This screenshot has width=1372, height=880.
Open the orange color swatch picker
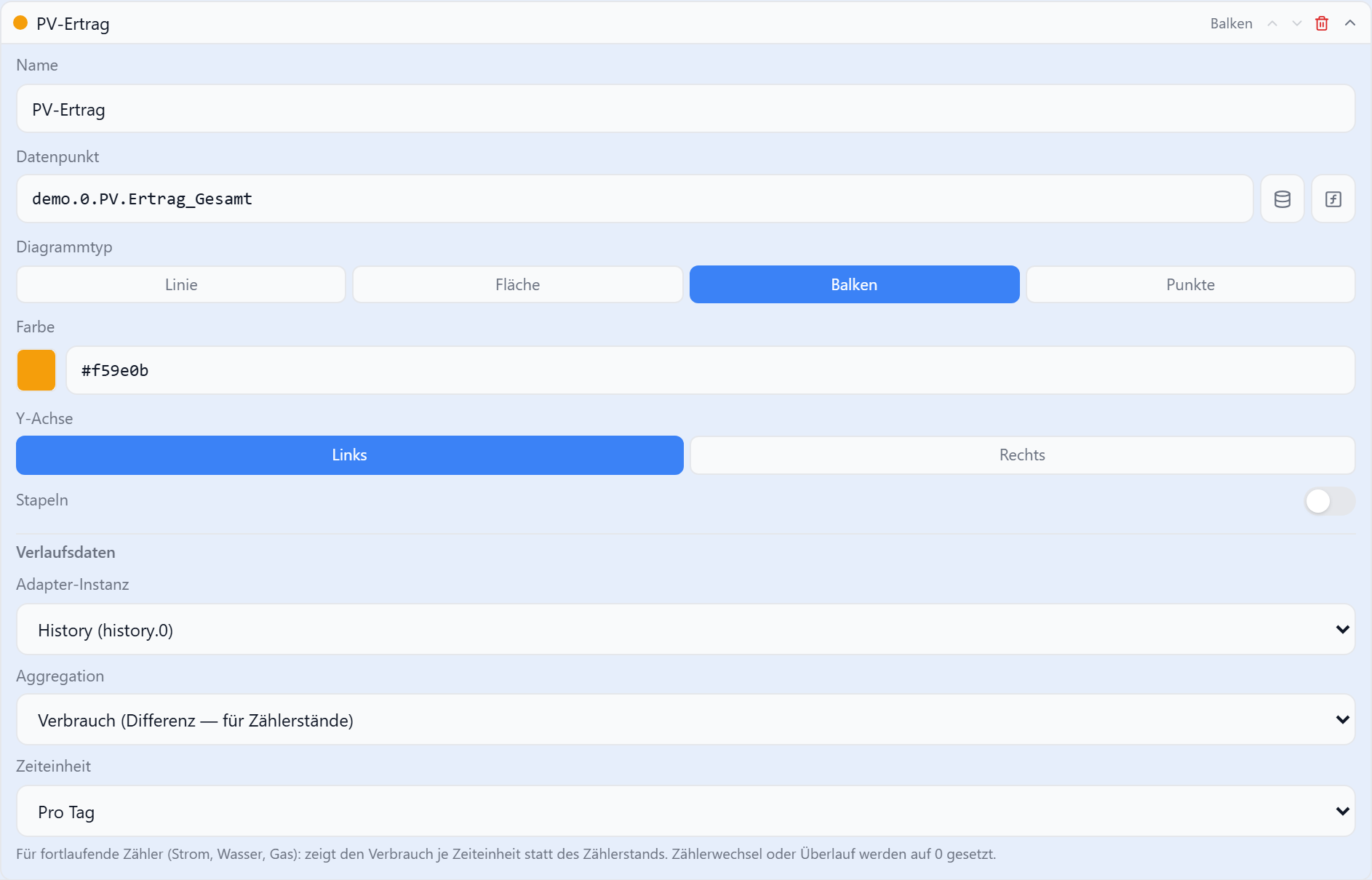point(36,370)
